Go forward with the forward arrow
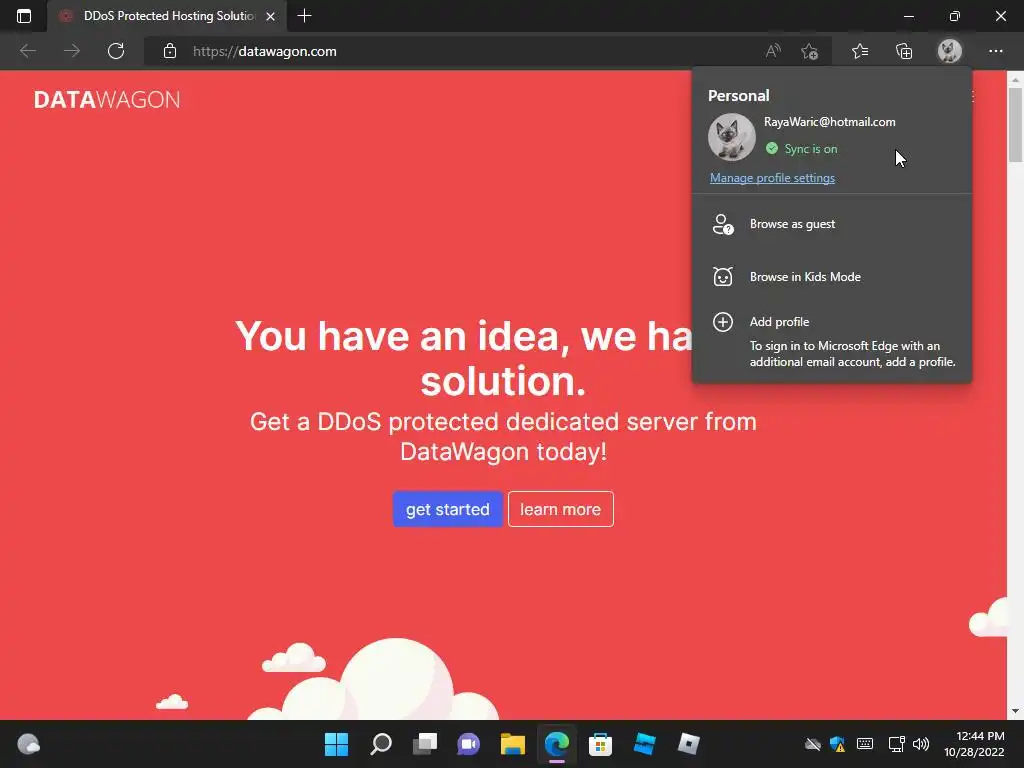The width and height of the screenshot is (1024, 768). click(x=72, y=51)
